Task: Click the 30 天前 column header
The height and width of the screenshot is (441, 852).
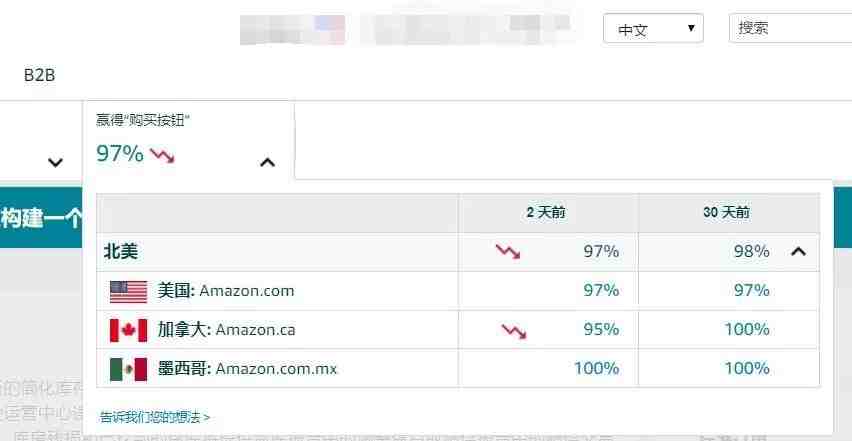Action: (x=726, y=212)
